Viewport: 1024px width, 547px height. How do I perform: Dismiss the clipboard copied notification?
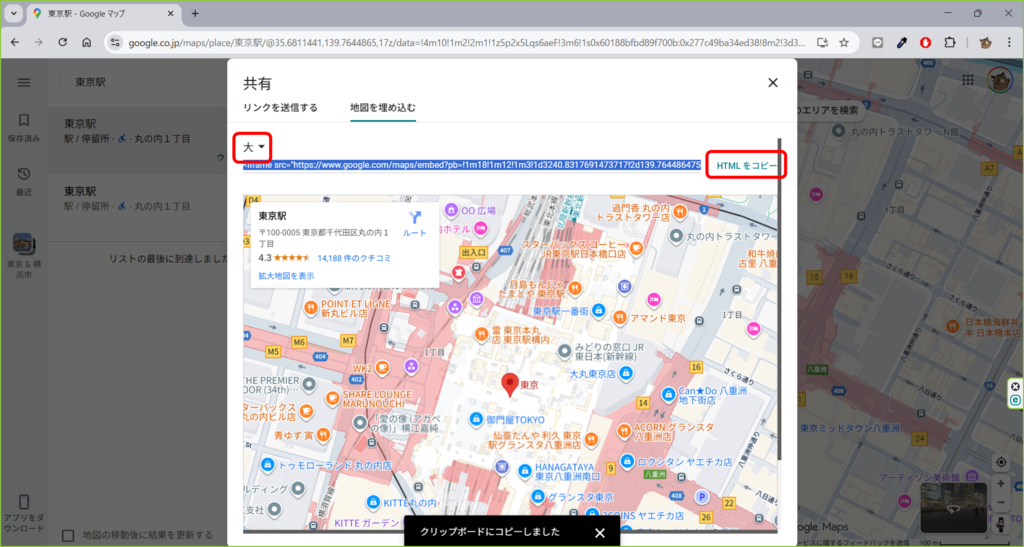pyautogui.click(x=600, y=533)
